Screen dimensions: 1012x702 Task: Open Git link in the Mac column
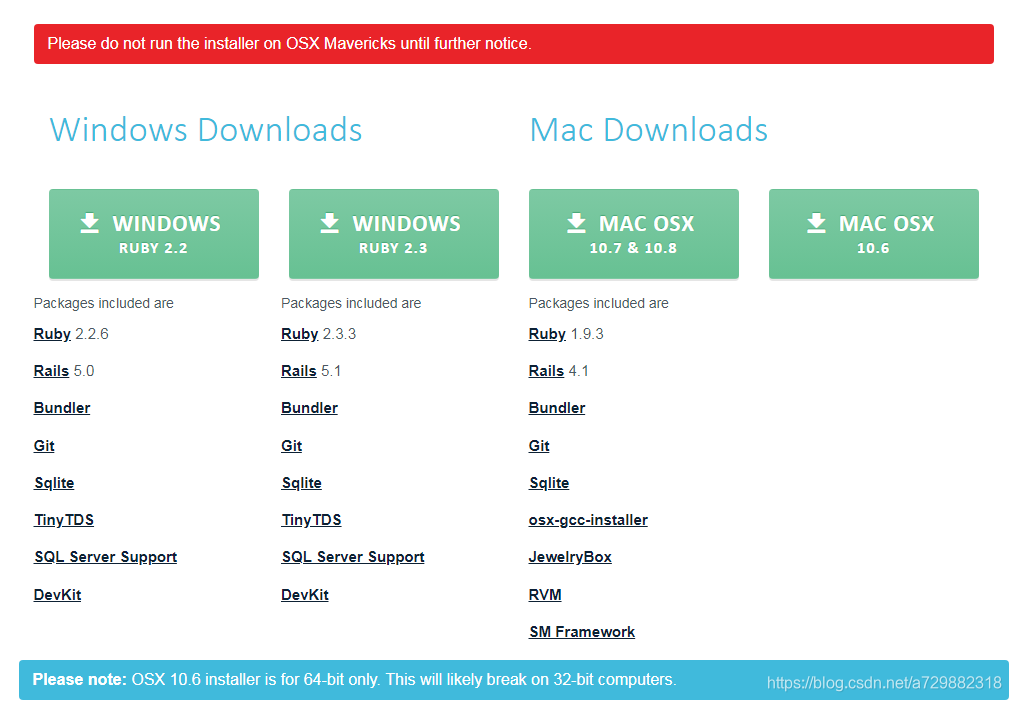[x=539, y=445]
